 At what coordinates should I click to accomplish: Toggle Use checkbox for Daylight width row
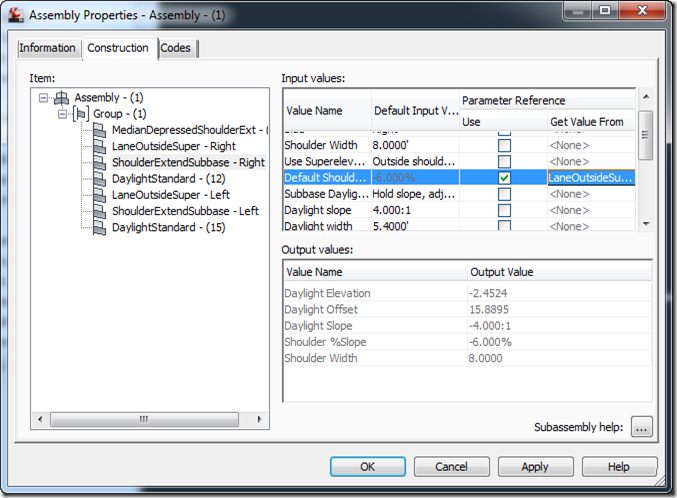tap(504, 225)
